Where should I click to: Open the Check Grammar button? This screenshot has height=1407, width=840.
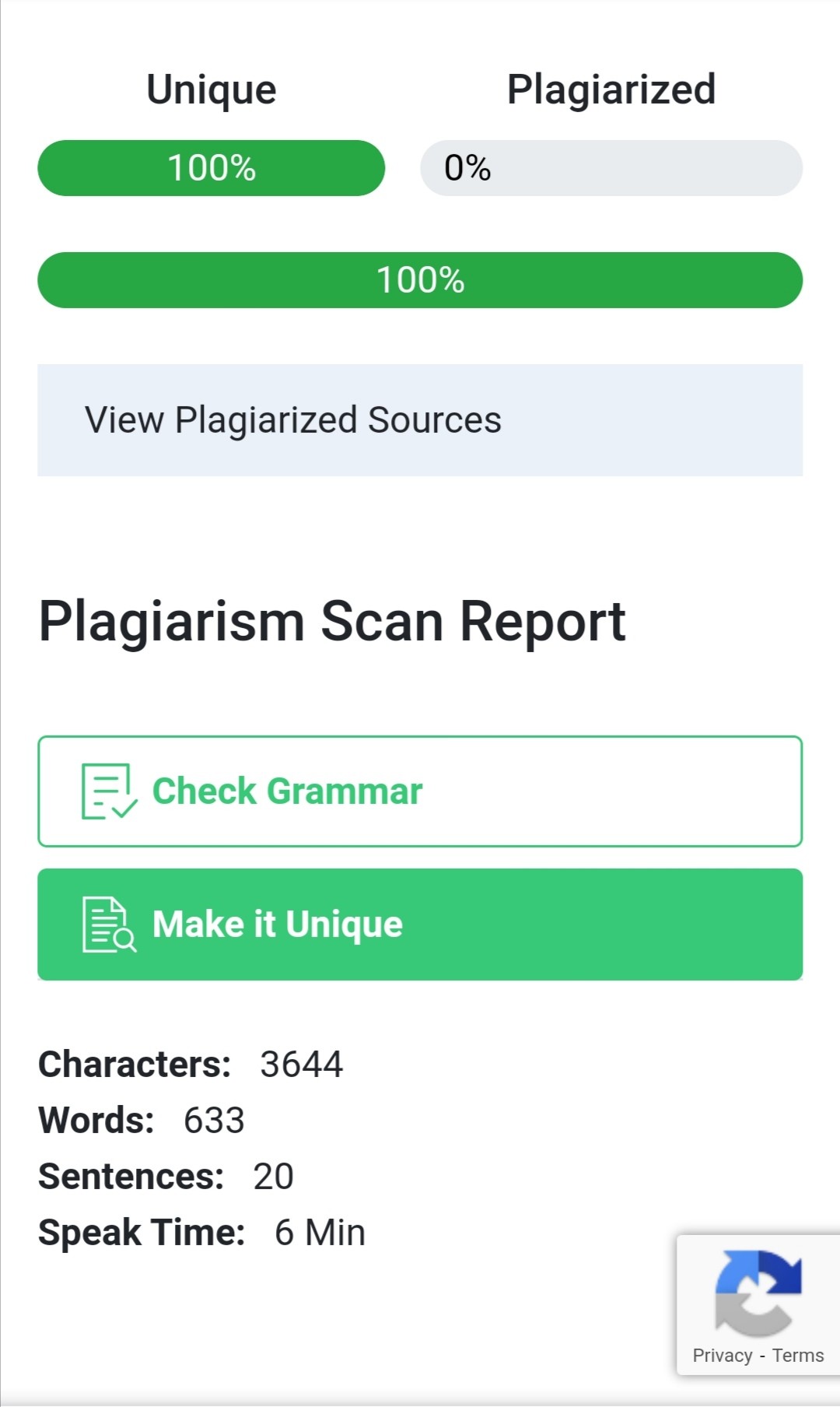pyautogui.click(x=420, y=791)
